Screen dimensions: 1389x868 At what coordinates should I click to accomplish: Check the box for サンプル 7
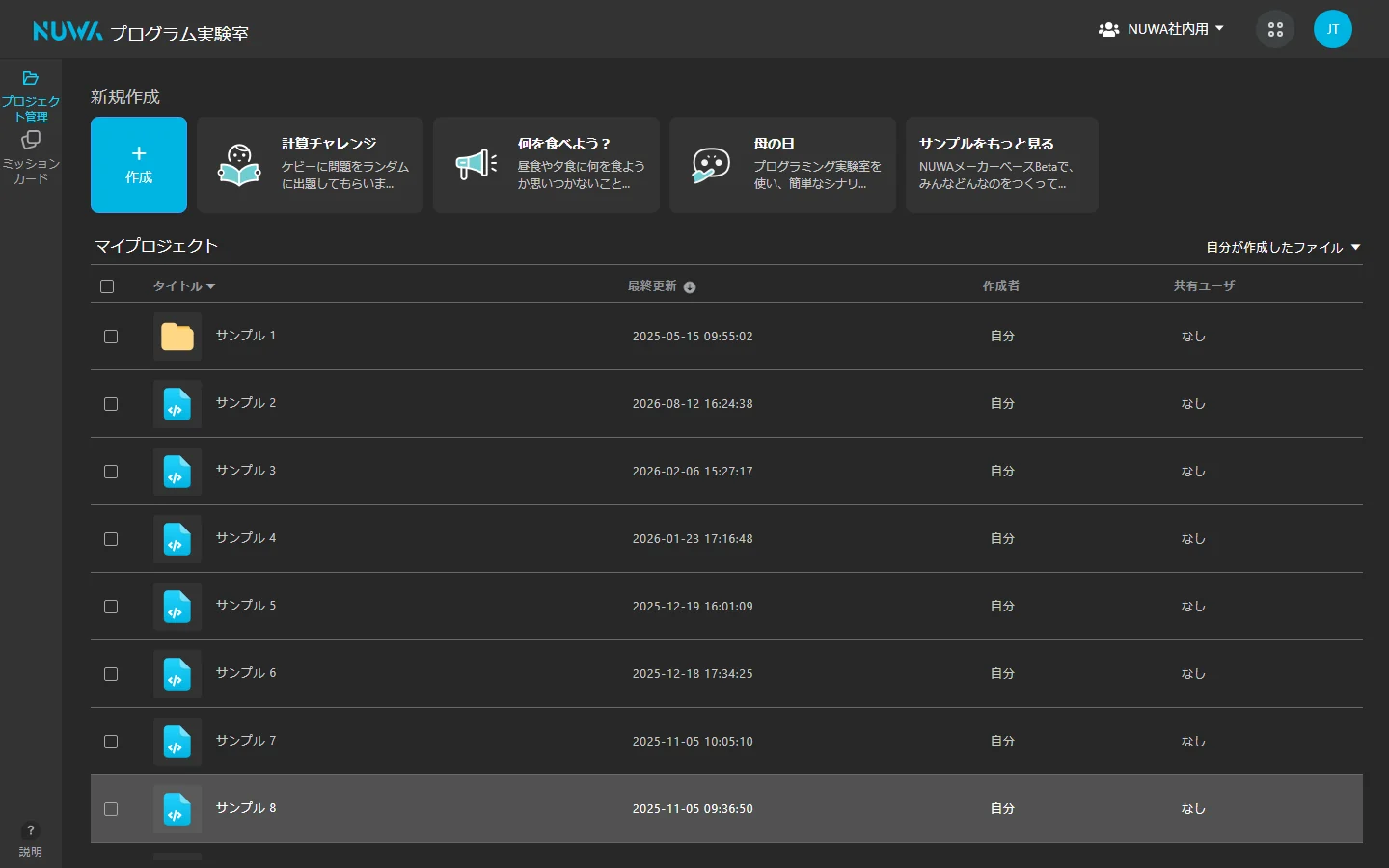pos(111,742)
